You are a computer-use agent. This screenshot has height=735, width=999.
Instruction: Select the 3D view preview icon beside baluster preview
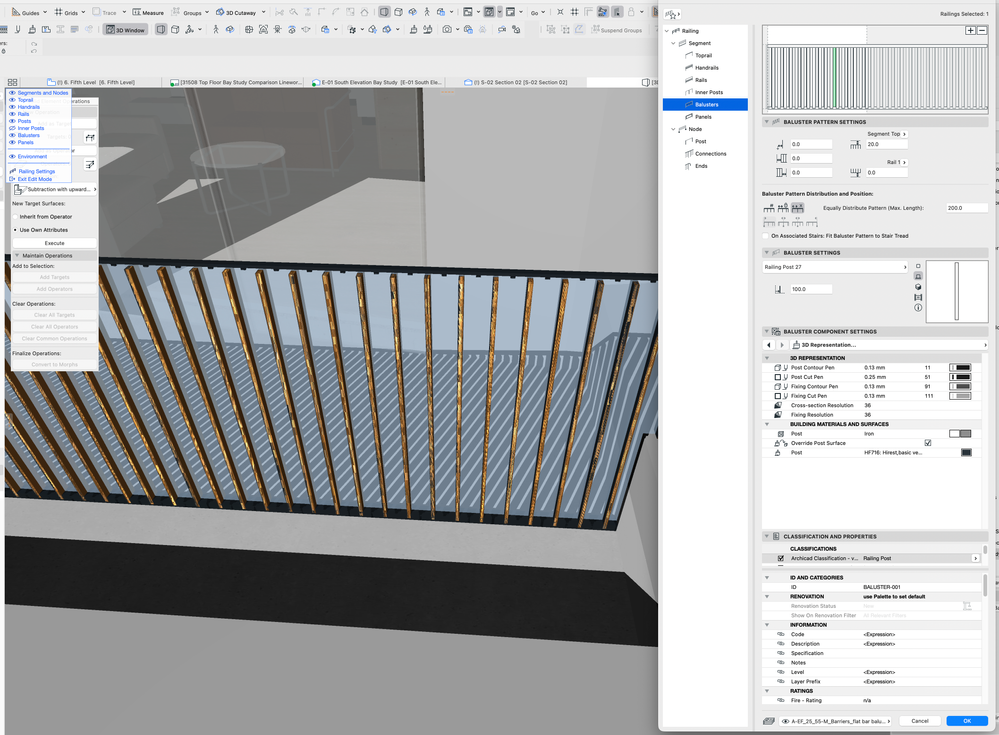click(917, 287)
